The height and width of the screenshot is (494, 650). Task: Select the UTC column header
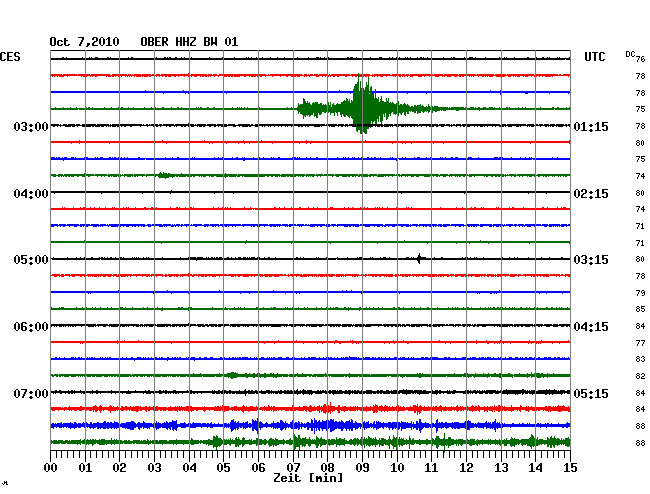click(595, 57)
